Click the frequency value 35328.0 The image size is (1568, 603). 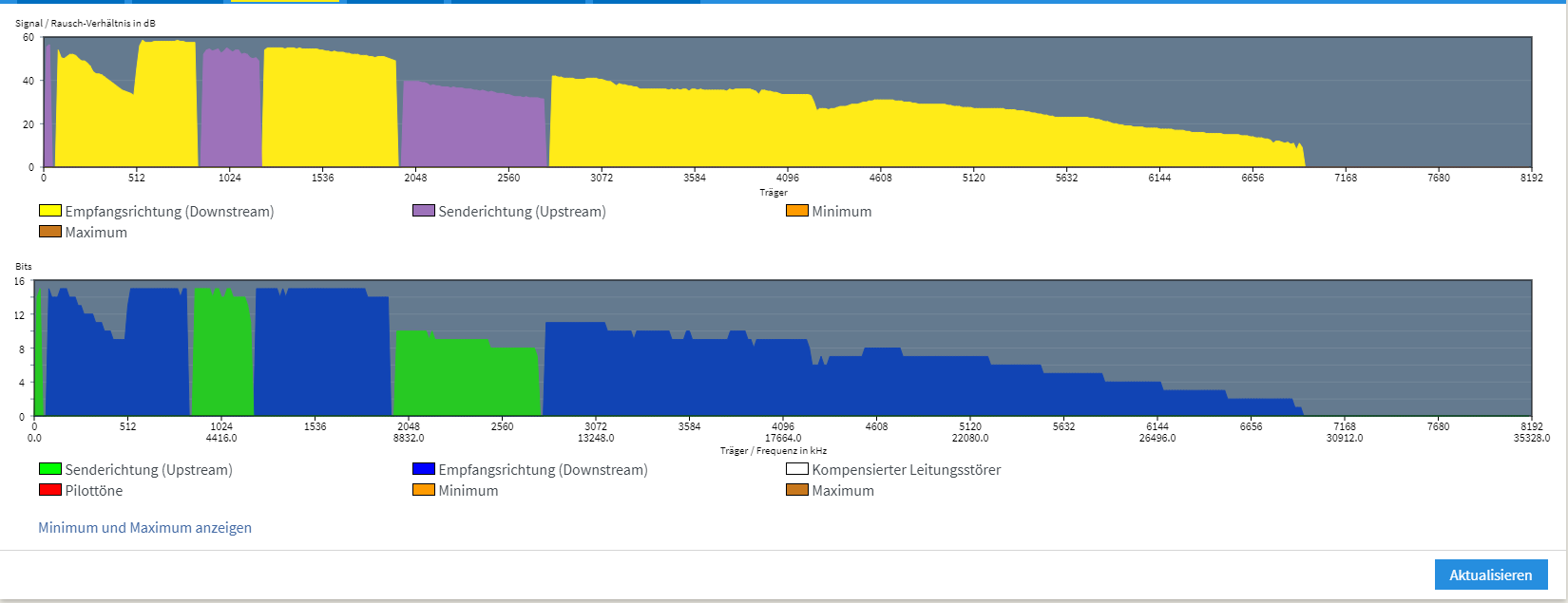pyautogui.click(x=1532, y=439)
